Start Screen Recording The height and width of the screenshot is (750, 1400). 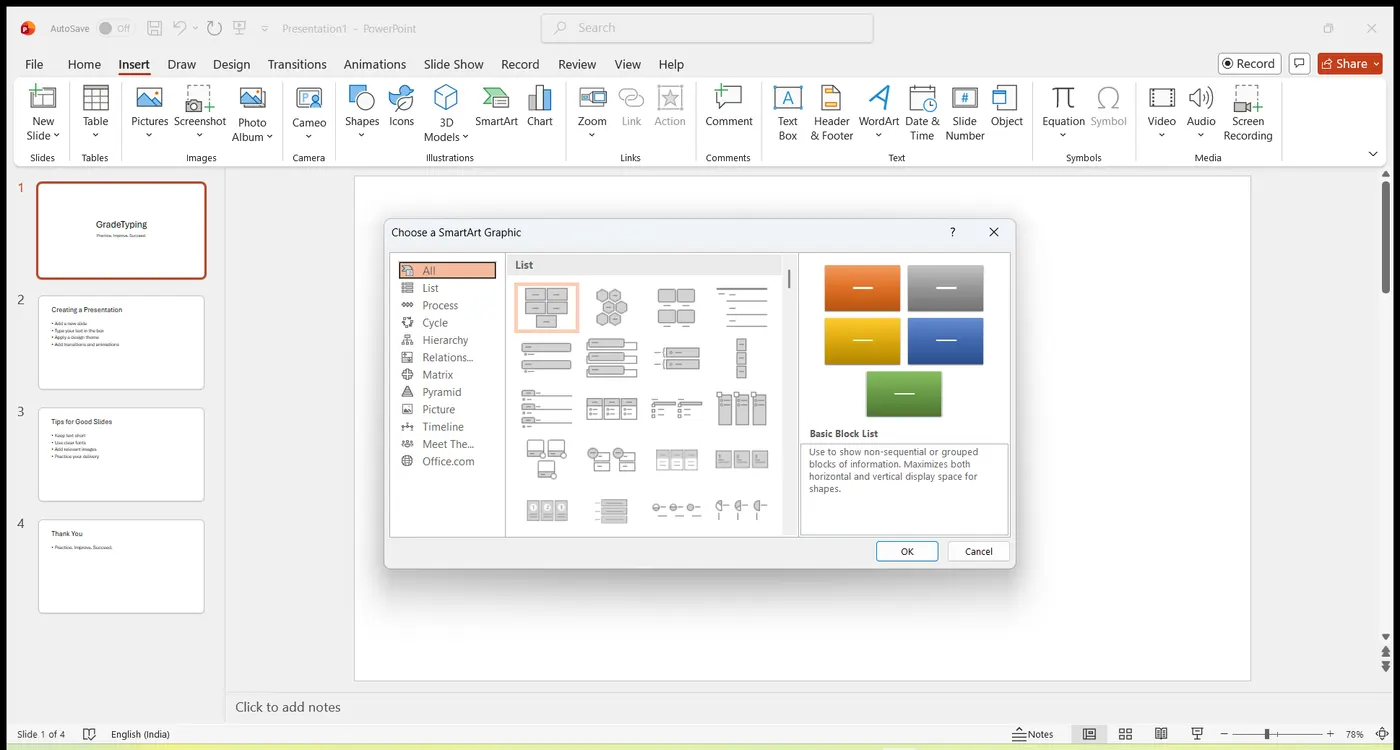pyautogui.click(x=1248, y=113)
